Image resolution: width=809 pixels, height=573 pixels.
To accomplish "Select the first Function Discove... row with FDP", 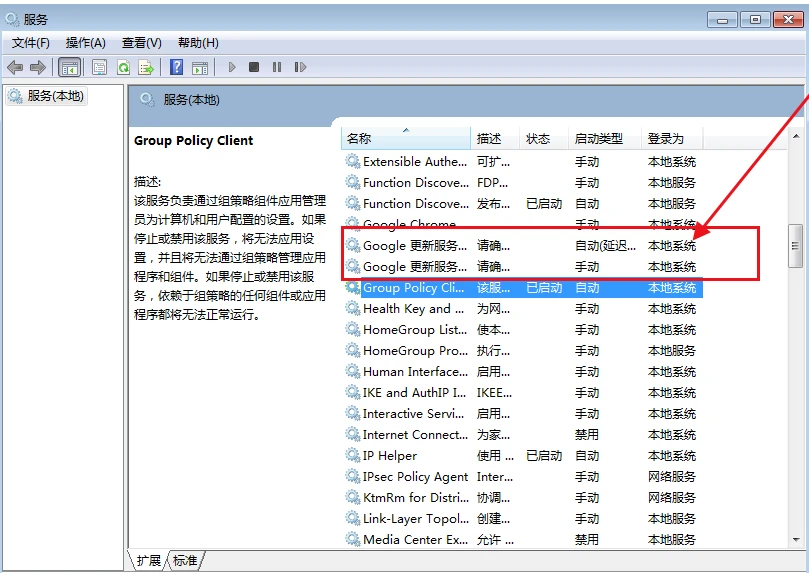I will 524,183.
